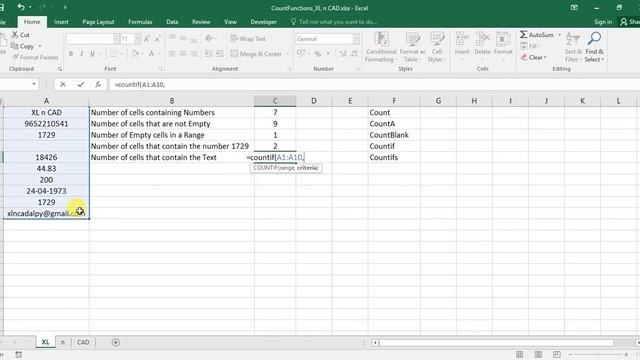Image resolution: width=640 pixels, height=360 pixels.
Task: Open Conditional Formatting menu
Action: point(381,47)
